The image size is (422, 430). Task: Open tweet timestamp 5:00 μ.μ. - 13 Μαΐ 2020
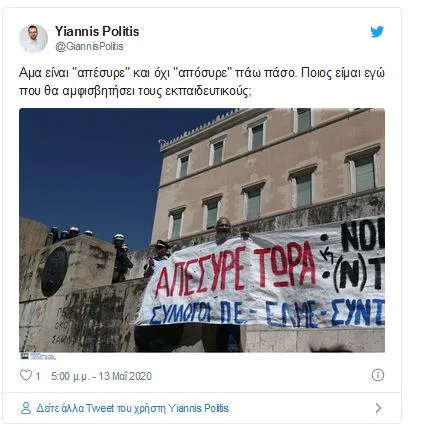coord(101,376)
